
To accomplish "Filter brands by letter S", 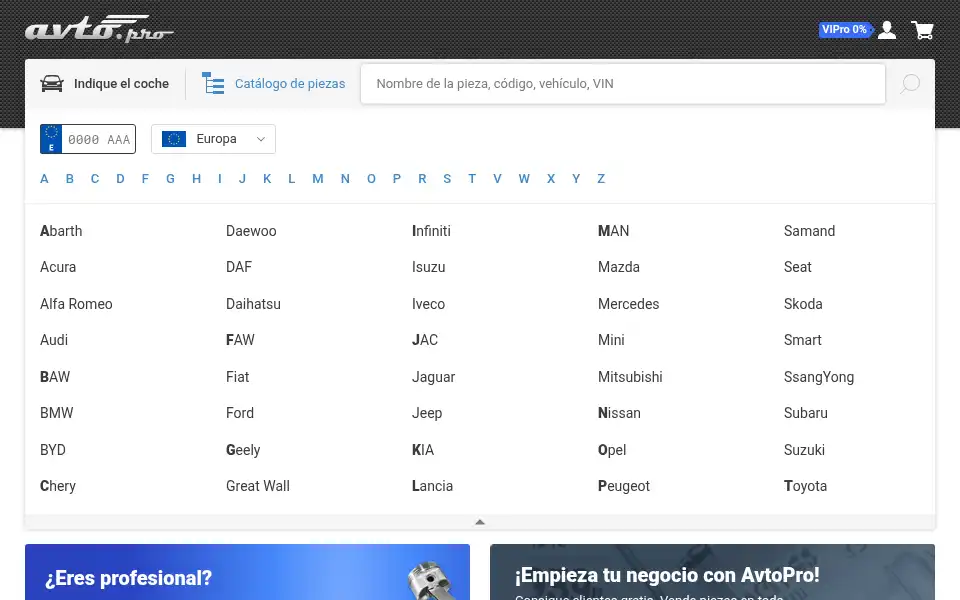I will (x=447, y=179).
